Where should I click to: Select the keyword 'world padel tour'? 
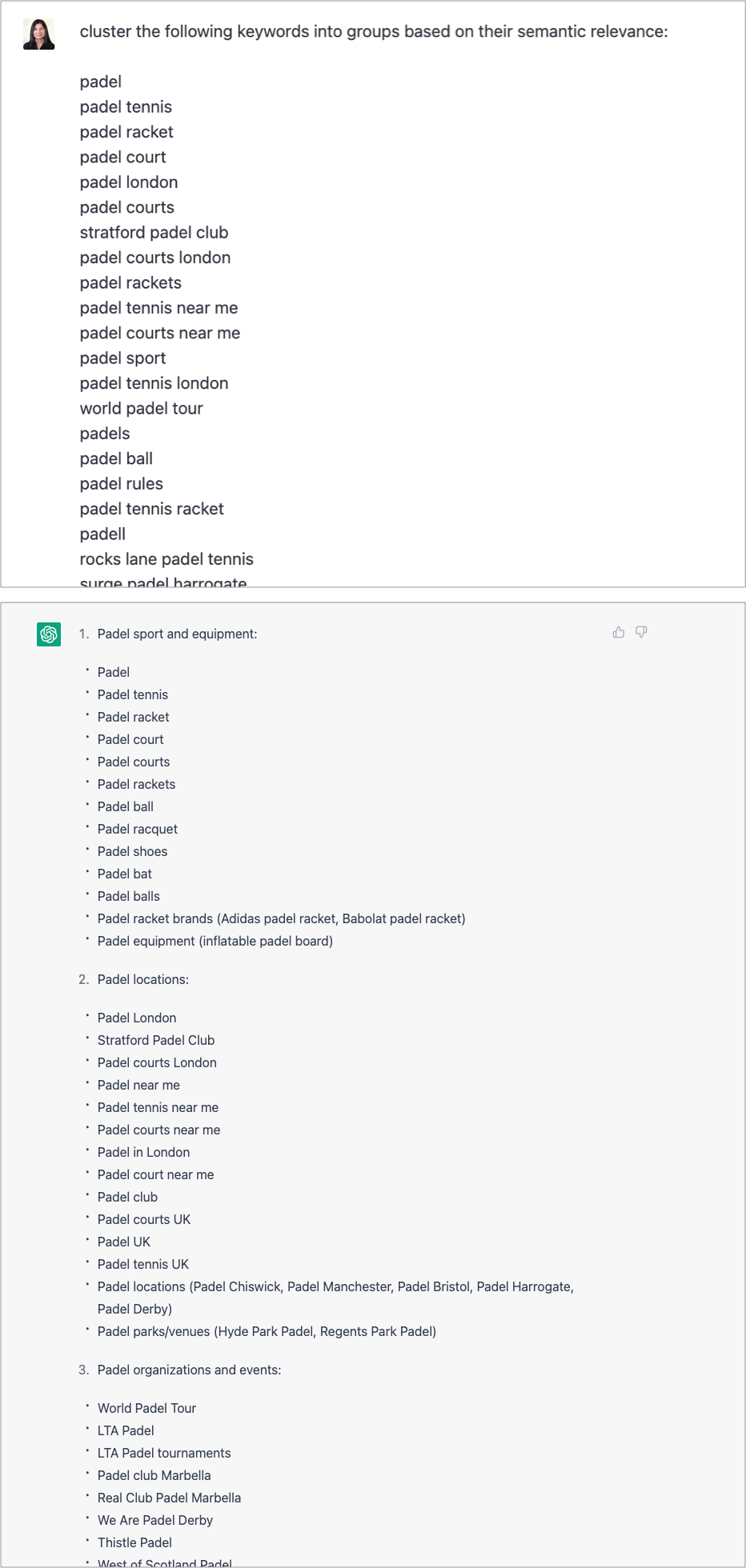141,408
